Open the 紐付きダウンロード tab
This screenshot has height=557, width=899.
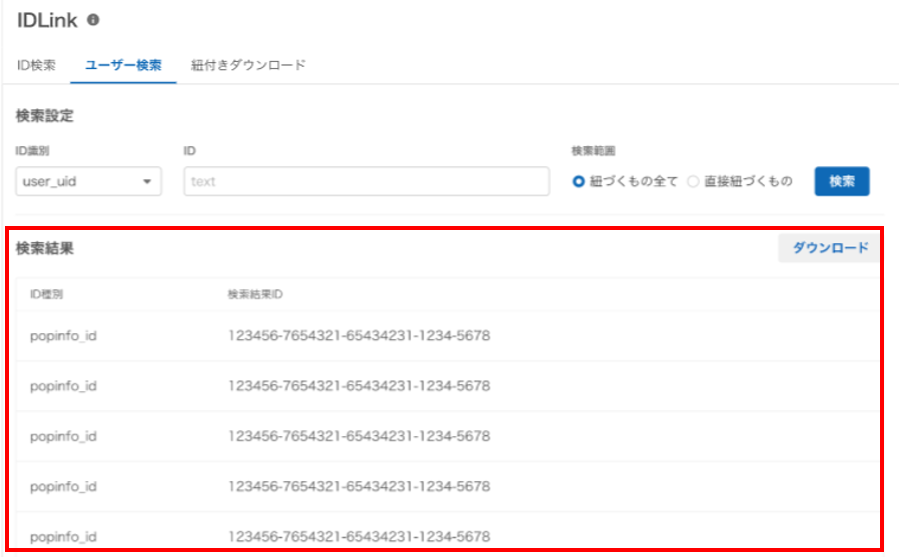pos(248,65)
